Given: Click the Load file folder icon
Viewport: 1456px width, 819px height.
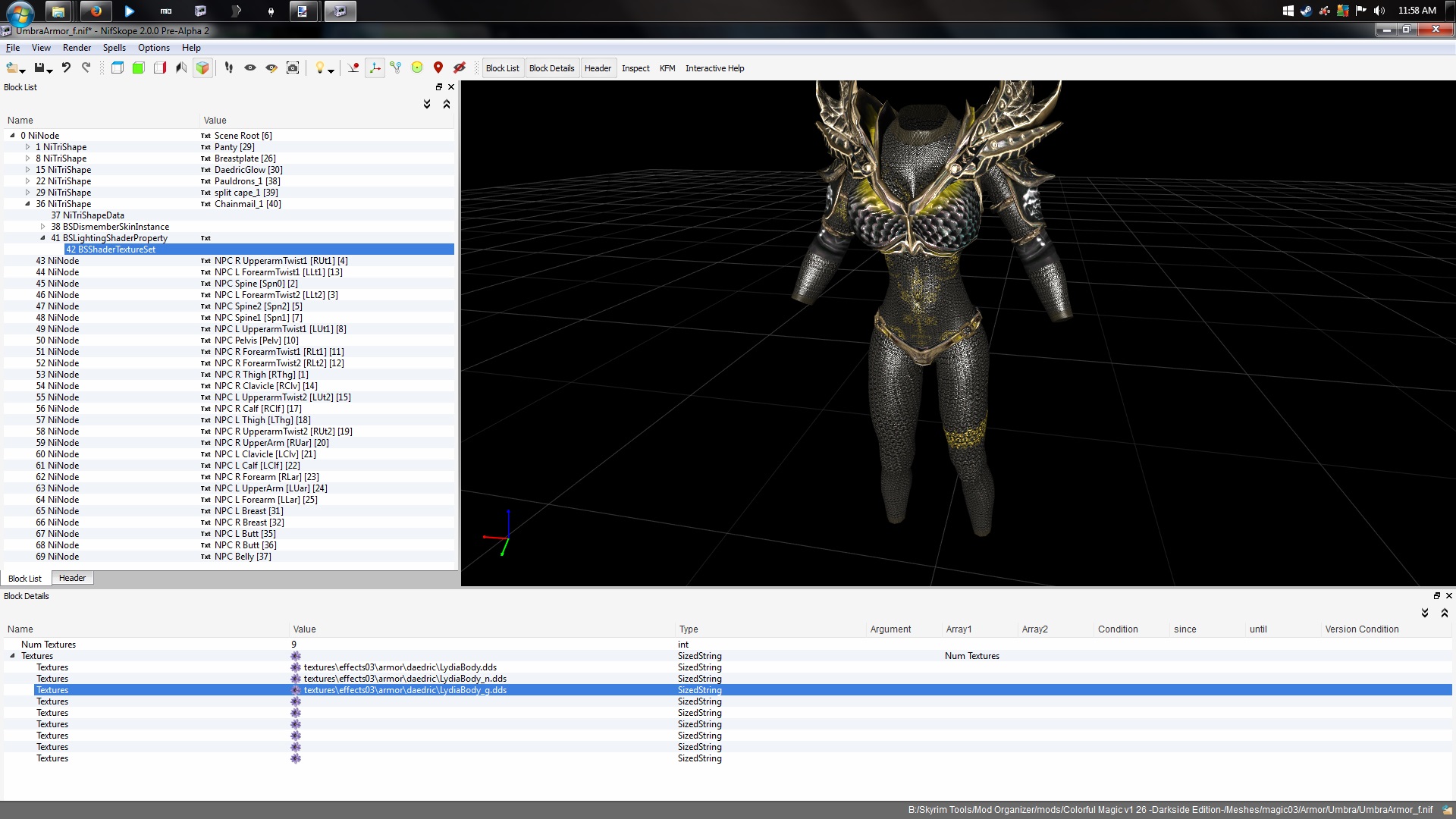Looking at the screenshot, I should click(x=12, y=68).
